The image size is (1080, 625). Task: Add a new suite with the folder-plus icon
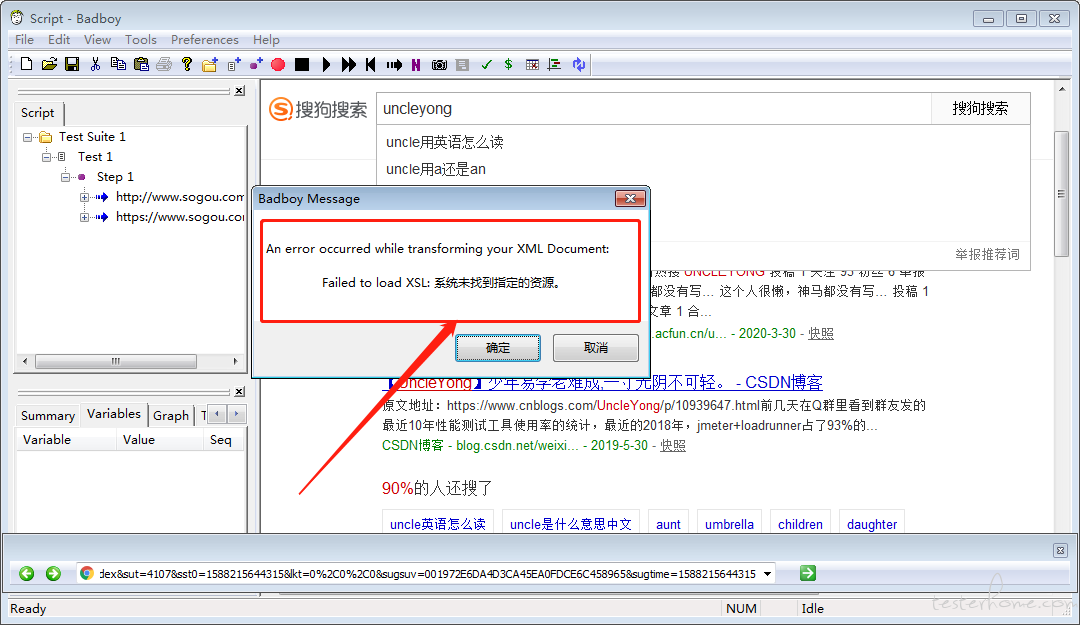click(x=210, y=64)
